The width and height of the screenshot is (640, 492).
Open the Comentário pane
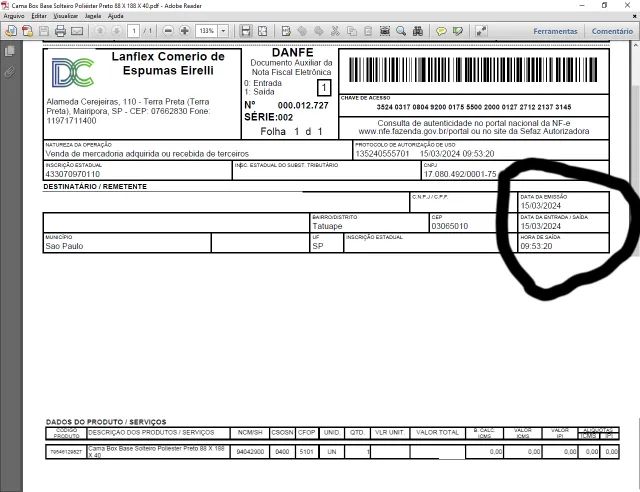[x=612, y=32]
